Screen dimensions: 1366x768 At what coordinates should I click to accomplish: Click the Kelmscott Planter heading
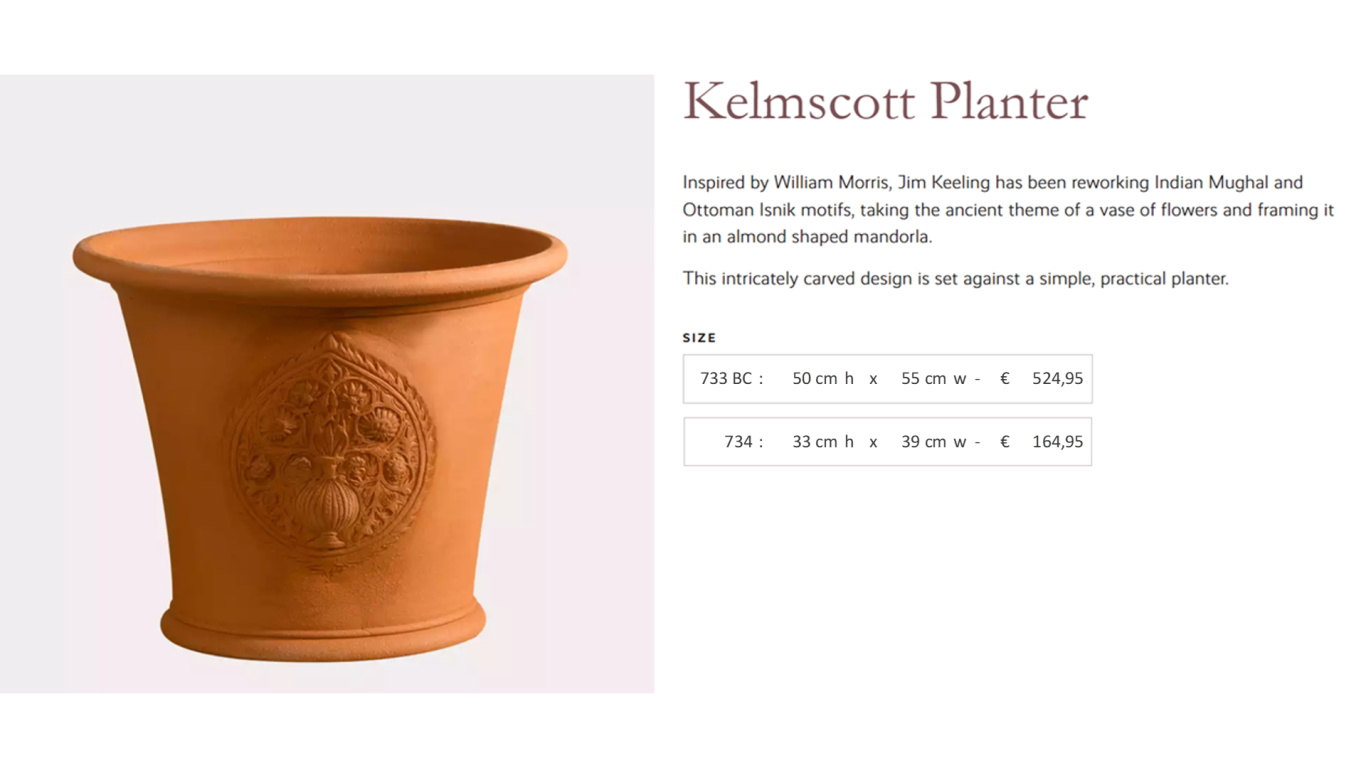tap(885, 102)
